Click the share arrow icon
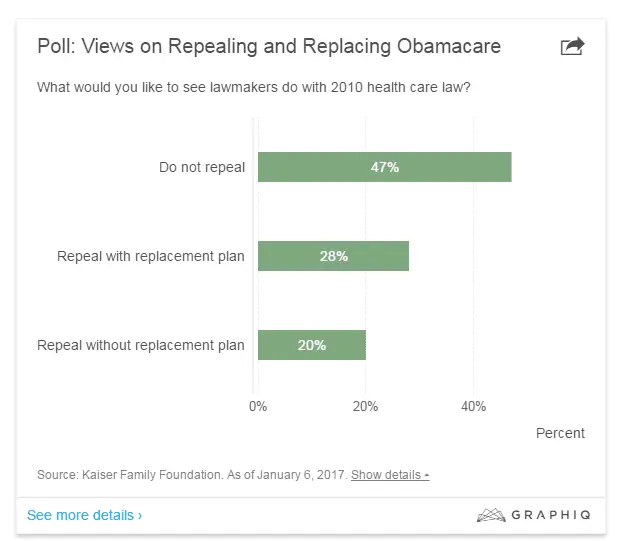Viewport: 619px width, 541px height. [x=572, y=46]
